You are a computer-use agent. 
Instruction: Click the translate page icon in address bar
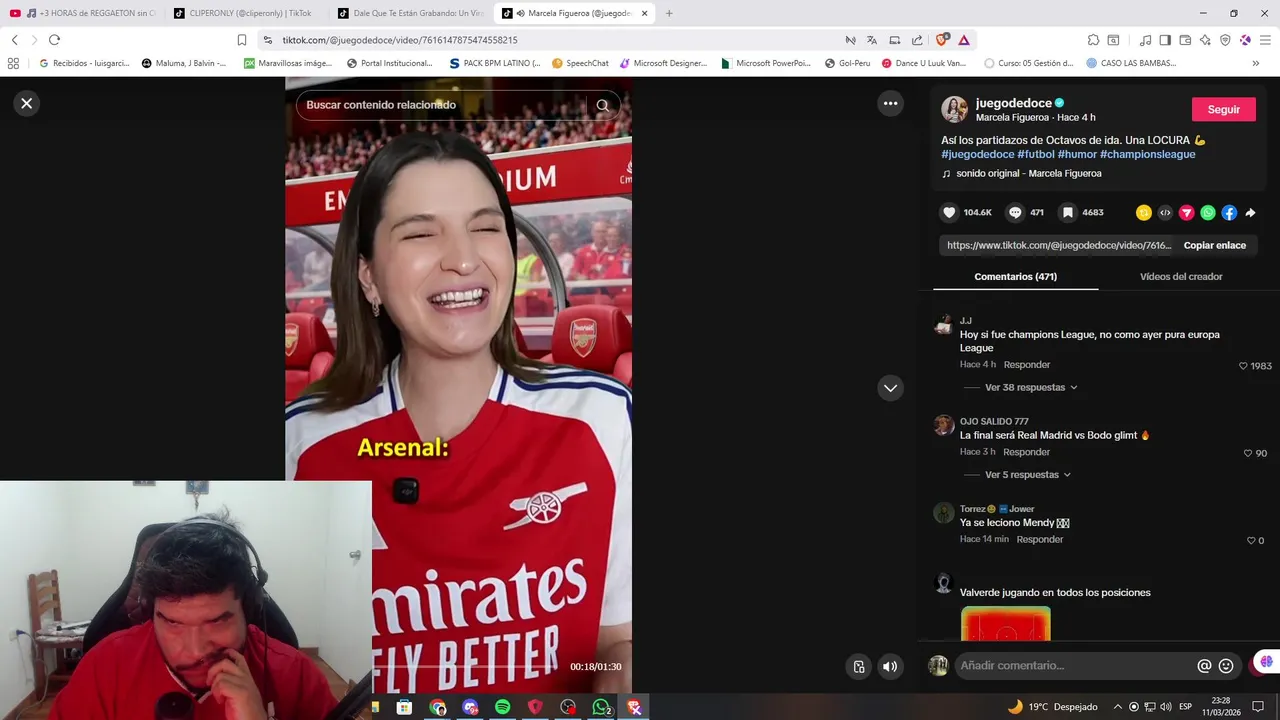click(x=872, y=40)
